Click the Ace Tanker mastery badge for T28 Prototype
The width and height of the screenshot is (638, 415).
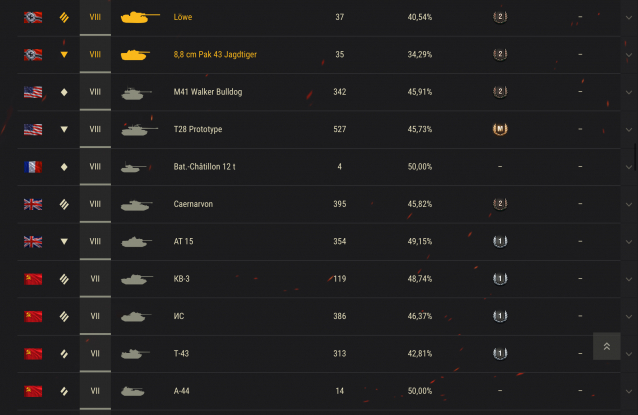click(x=500, y=129)
